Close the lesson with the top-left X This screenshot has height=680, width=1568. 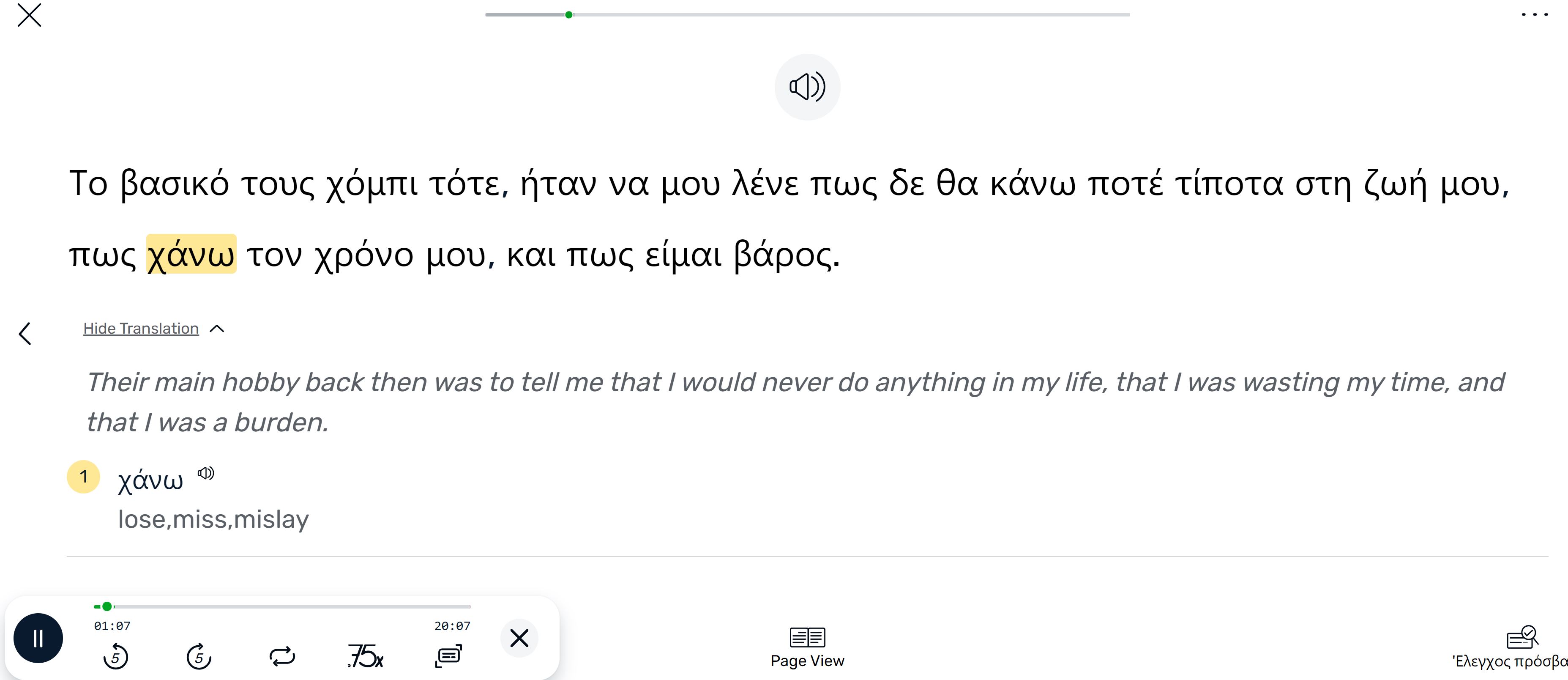[29, 15]
